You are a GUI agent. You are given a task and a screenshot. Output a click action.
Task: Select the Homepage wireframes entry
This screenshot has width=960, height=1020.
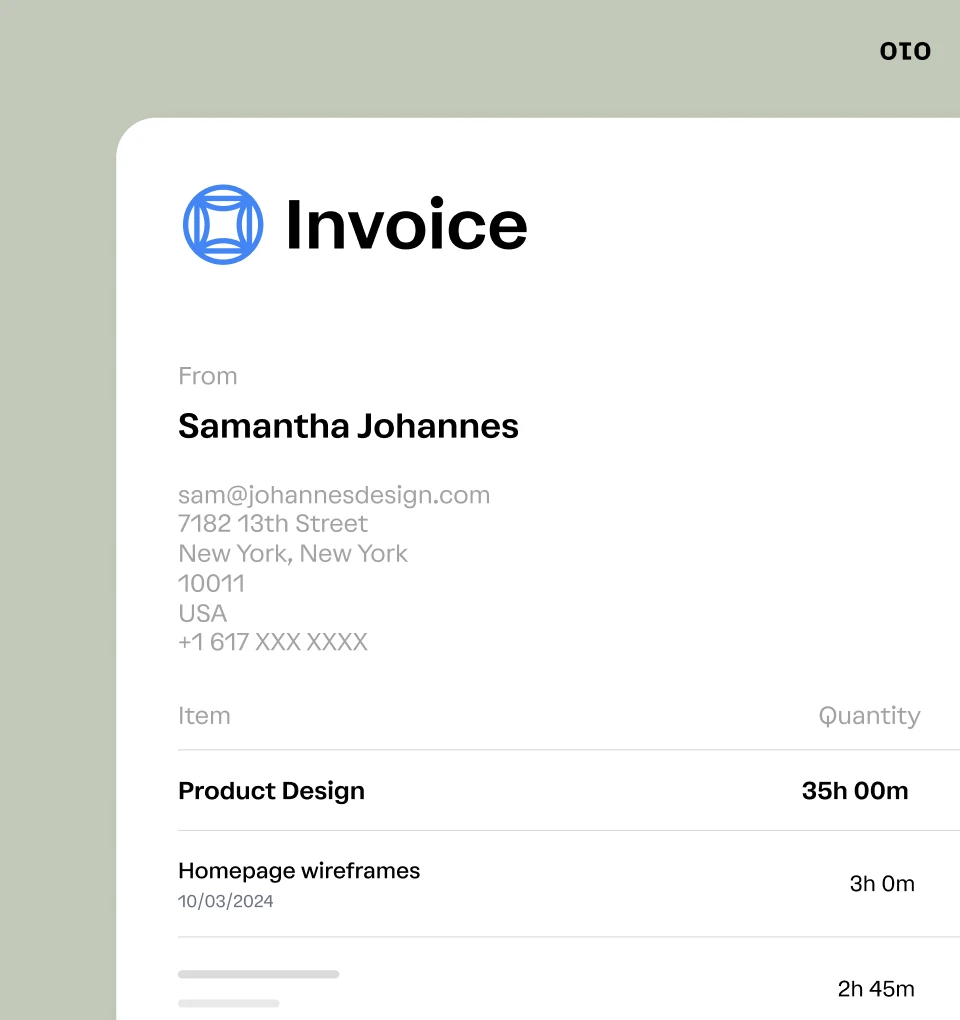click(x=299, y=870)
